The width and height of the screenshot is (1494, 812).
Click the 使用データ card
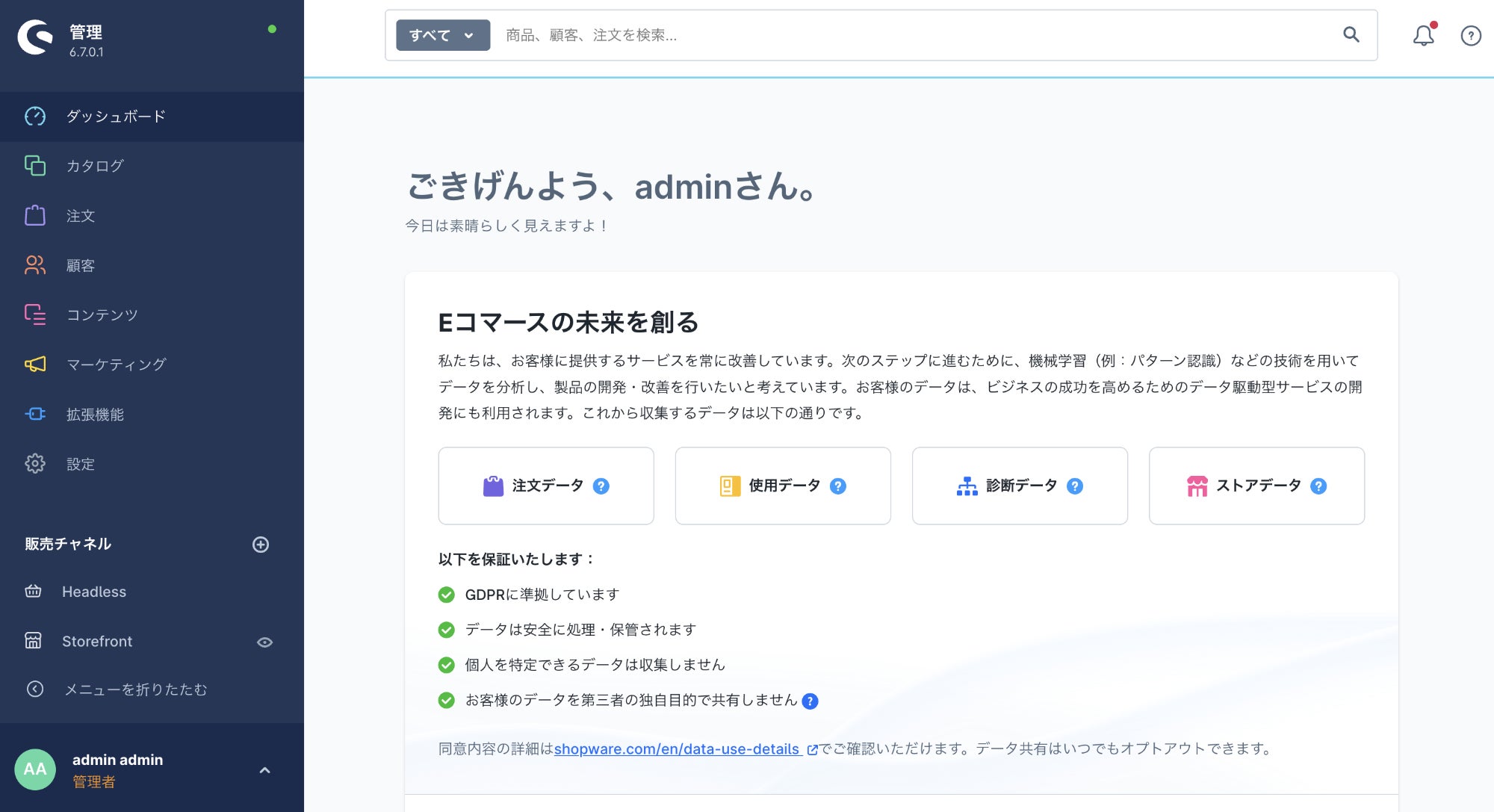point(782,486)
